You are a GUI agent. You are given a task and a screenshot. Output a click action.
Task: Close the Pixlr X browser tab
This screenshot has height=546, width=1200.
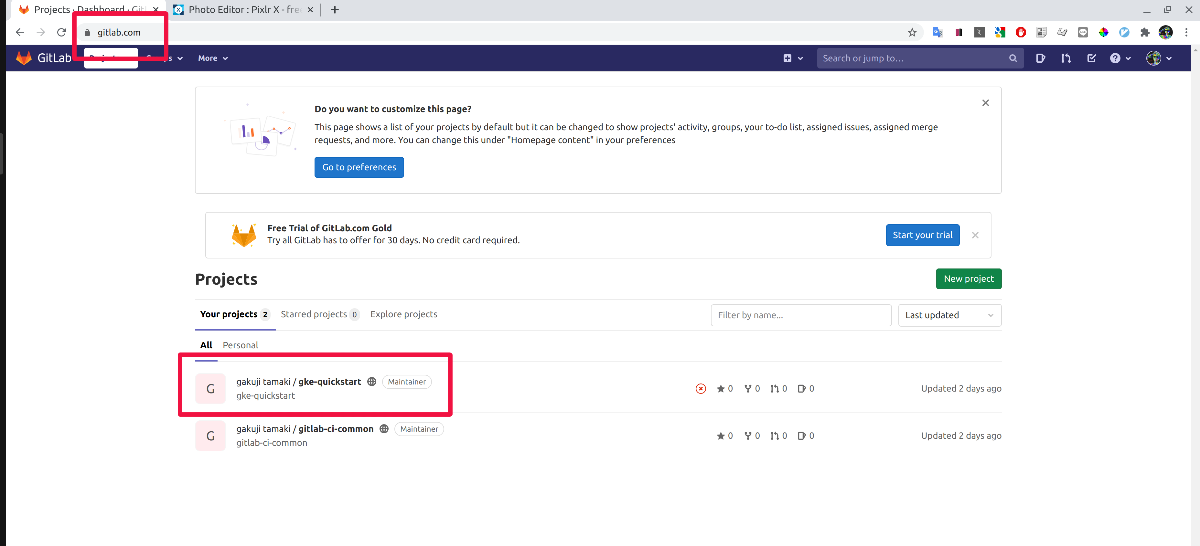pos(312,10)
